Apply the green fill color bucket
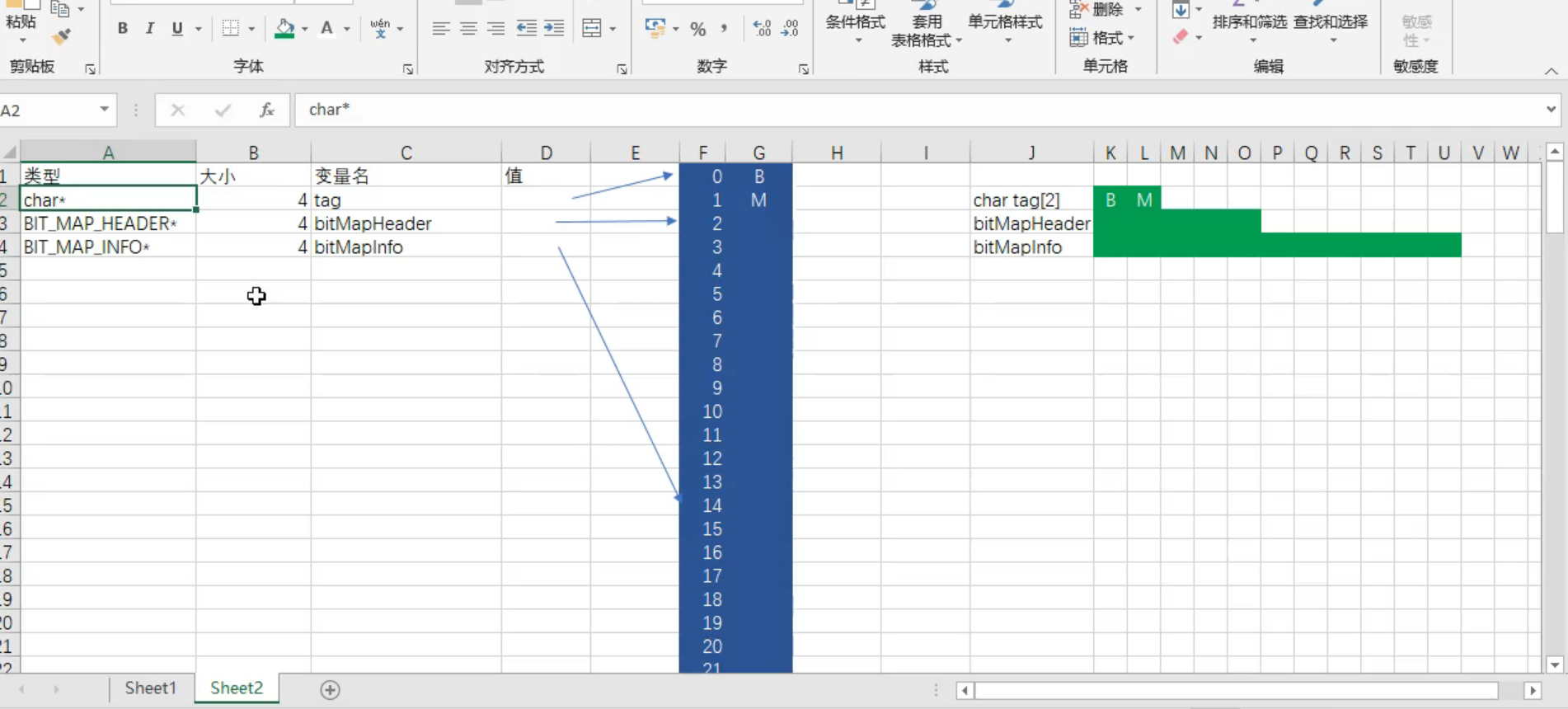Viewport: 1568px width, 709px height. click(x=284, y=29)
